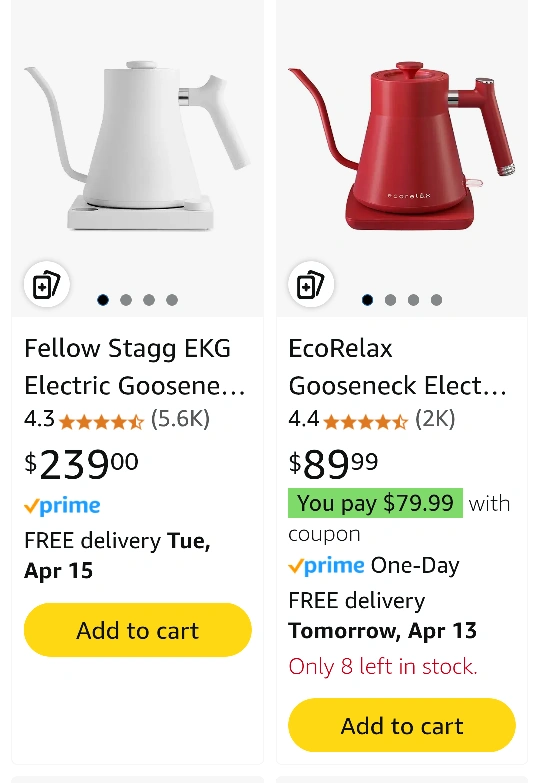Select fourth image dot for Fellow Stagg kettle

pyautogui.click(x=172, y=300)
